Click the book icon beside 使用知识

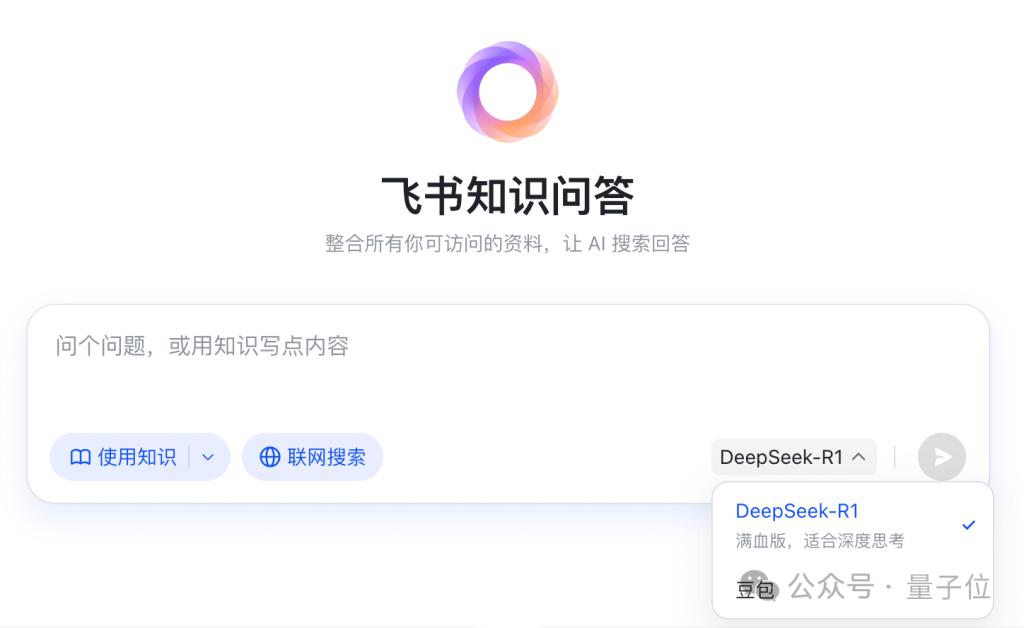pyautogui.click(x=80, y=457)
